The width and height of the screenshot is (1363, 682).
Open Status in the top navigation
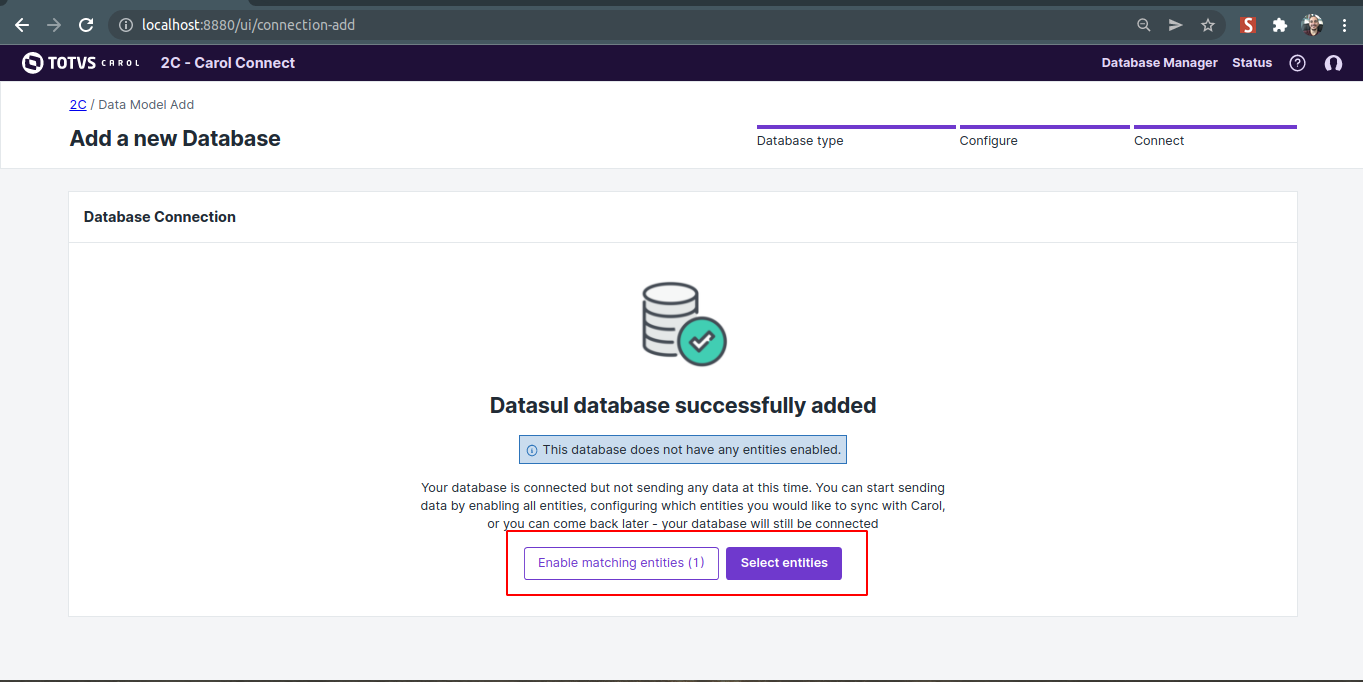[x=1252, y=63]
